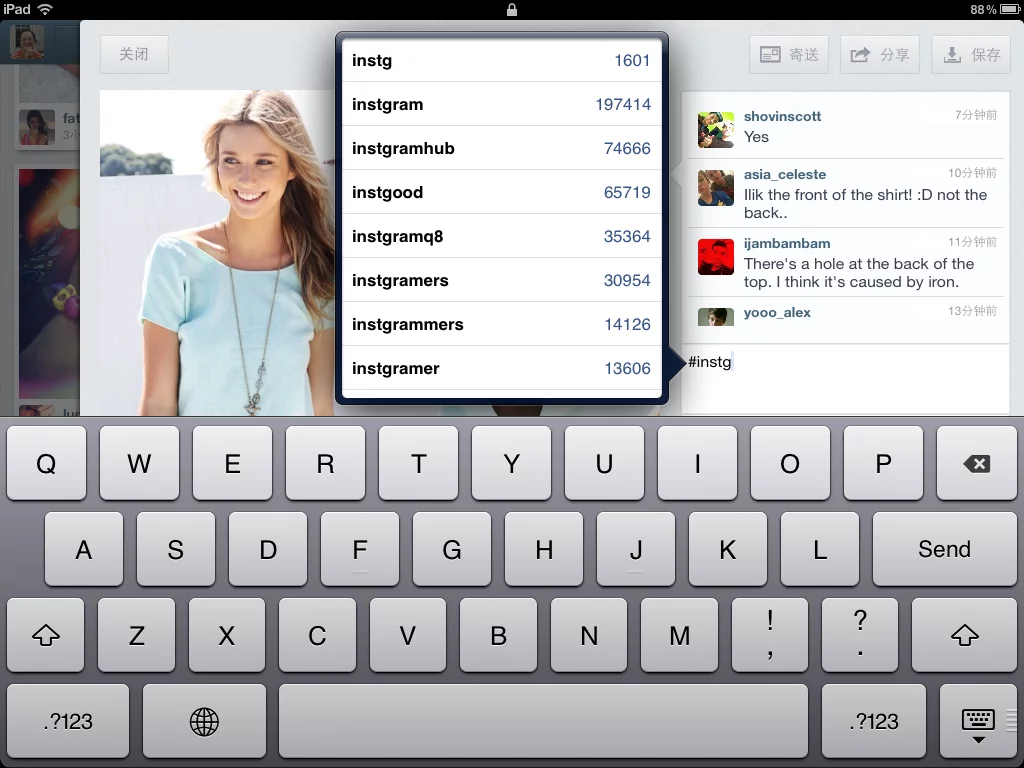Image resolution: width=1024 pixels, height=768 pixels.
Task: Tap the question mark and period key
Action: 860,635
